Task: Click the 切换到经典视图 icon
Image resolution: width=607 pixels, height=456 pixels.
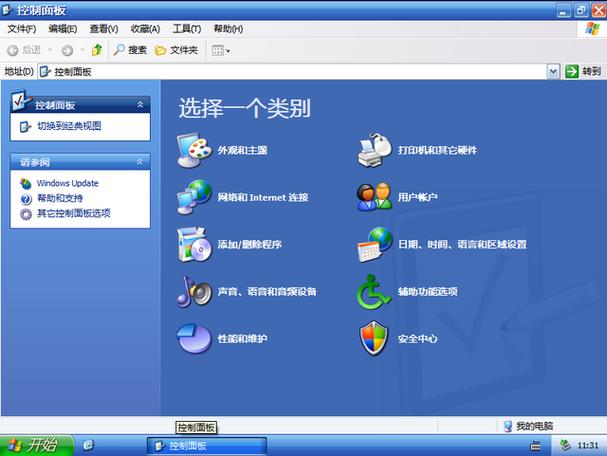Action: coord(25,127)
